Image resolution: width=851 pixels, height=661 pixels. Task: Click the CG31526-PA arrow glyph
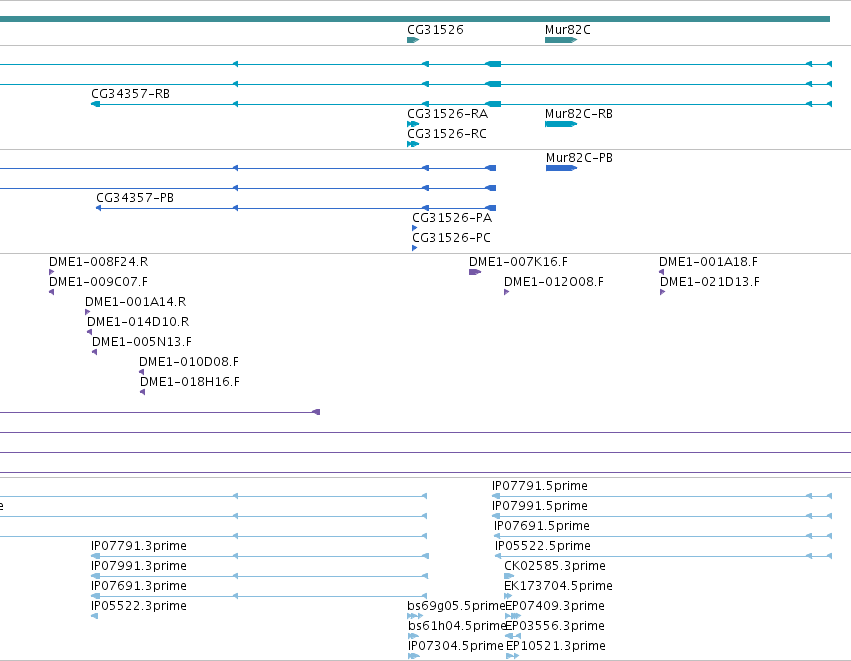[415, 228]
